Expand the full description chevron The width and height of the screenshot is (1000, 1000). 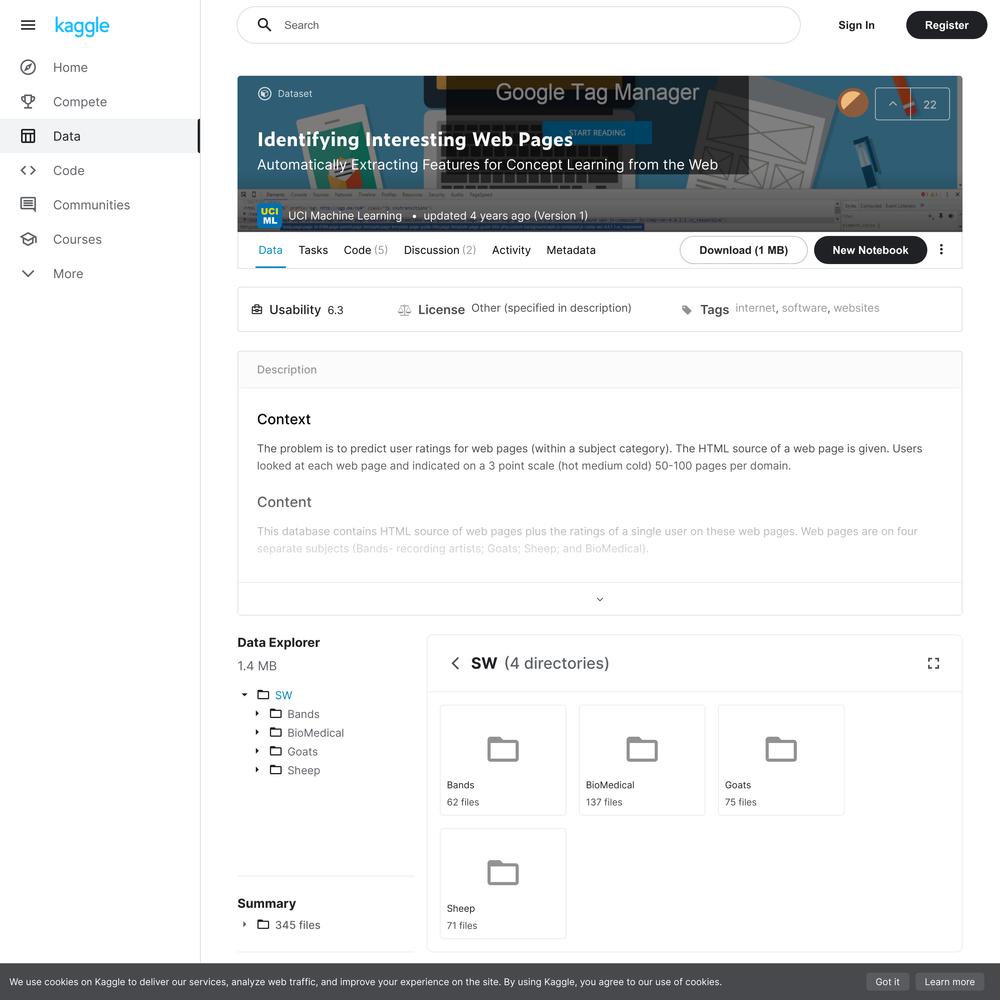coord(599,599)
